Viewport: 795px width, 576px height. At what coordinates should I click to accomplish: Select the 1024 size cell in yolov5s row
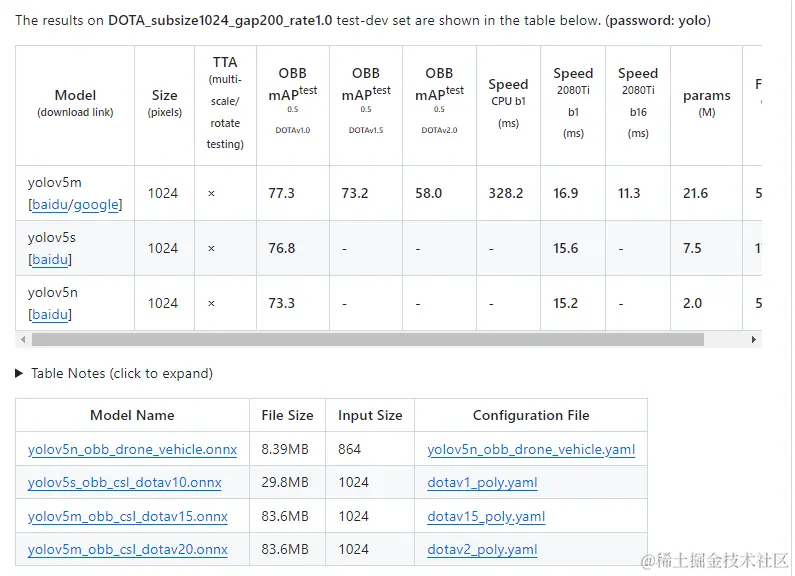[163, 248]
